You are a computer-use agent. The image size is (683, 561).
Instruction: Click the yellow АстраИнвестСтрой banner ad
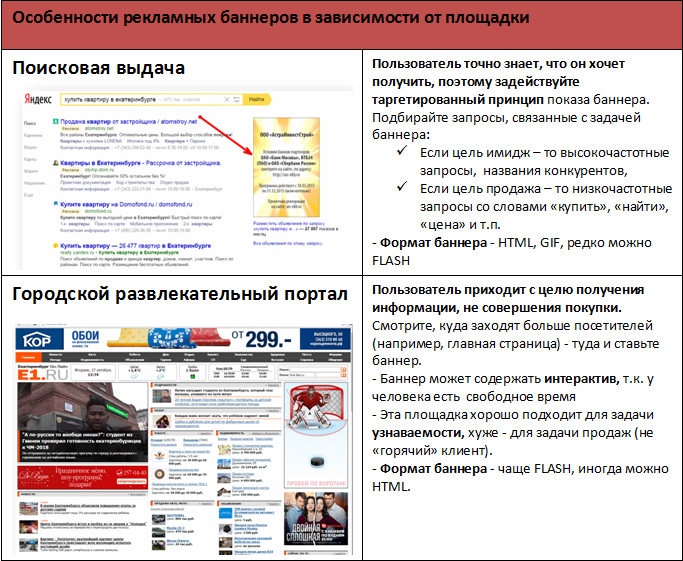point(286,167)
